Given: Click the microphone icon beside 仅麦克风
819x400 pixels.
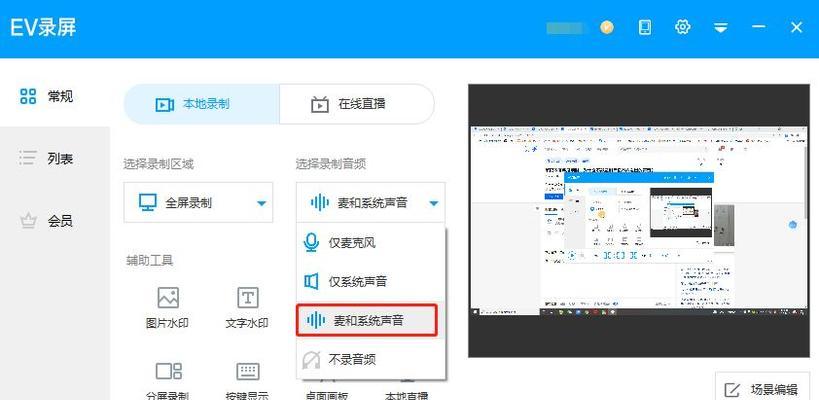Looking at the screenshot, I should 311,243.
